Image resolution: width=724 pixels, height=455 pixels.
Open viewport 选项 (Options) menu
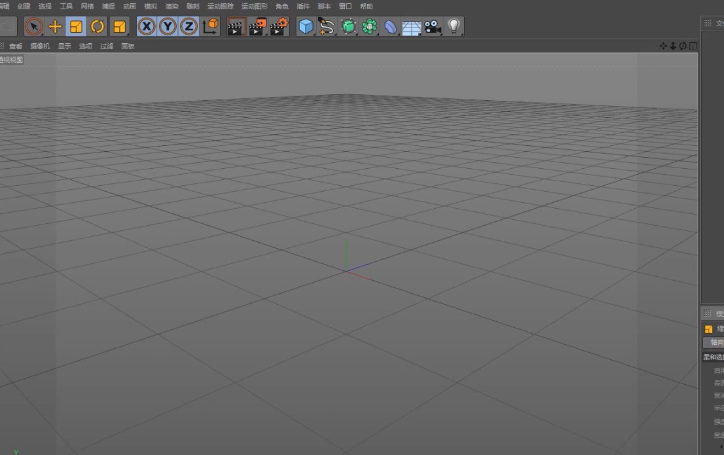(x=85, y=46)
